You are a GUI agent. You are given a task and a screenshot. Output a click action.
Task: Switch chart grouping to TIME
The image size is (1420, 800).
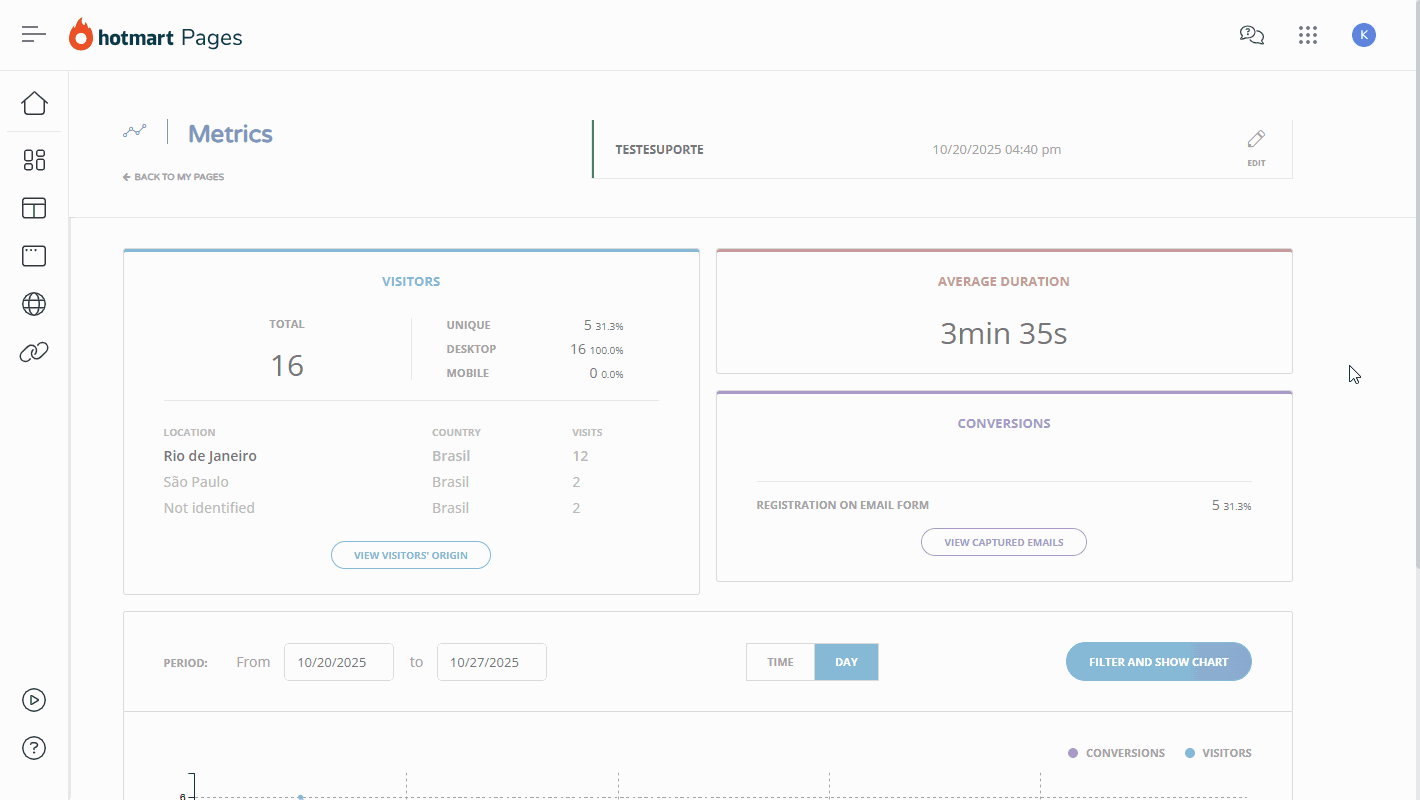780,662
